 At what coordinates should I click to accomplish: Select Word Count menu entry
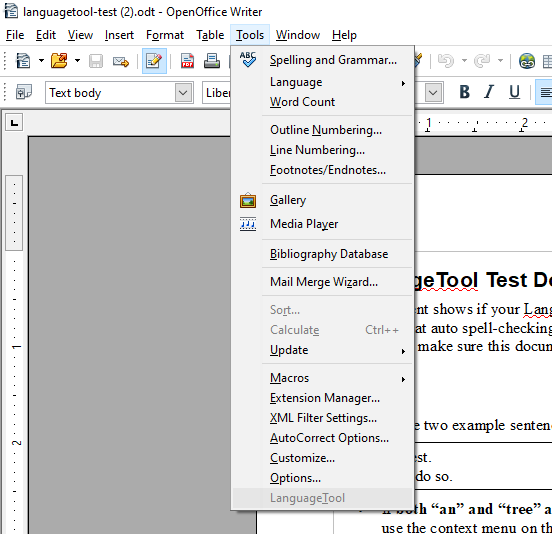(322, 102)
